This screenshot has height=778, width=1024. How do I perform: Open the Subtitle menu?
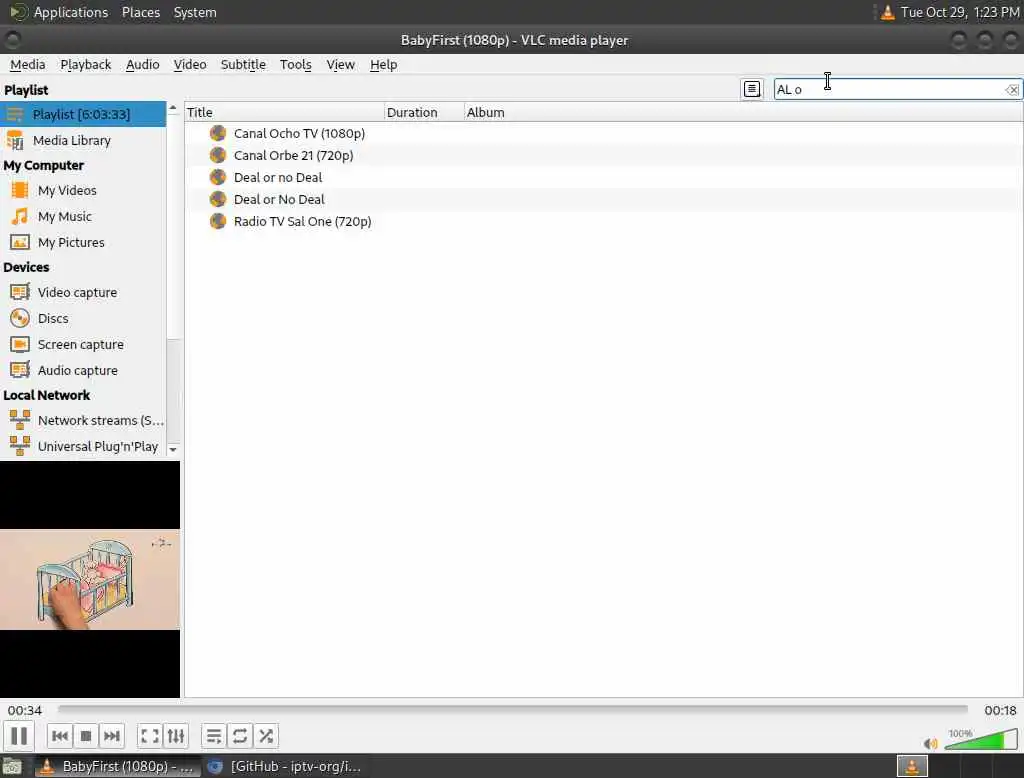[x=243, y=65]
